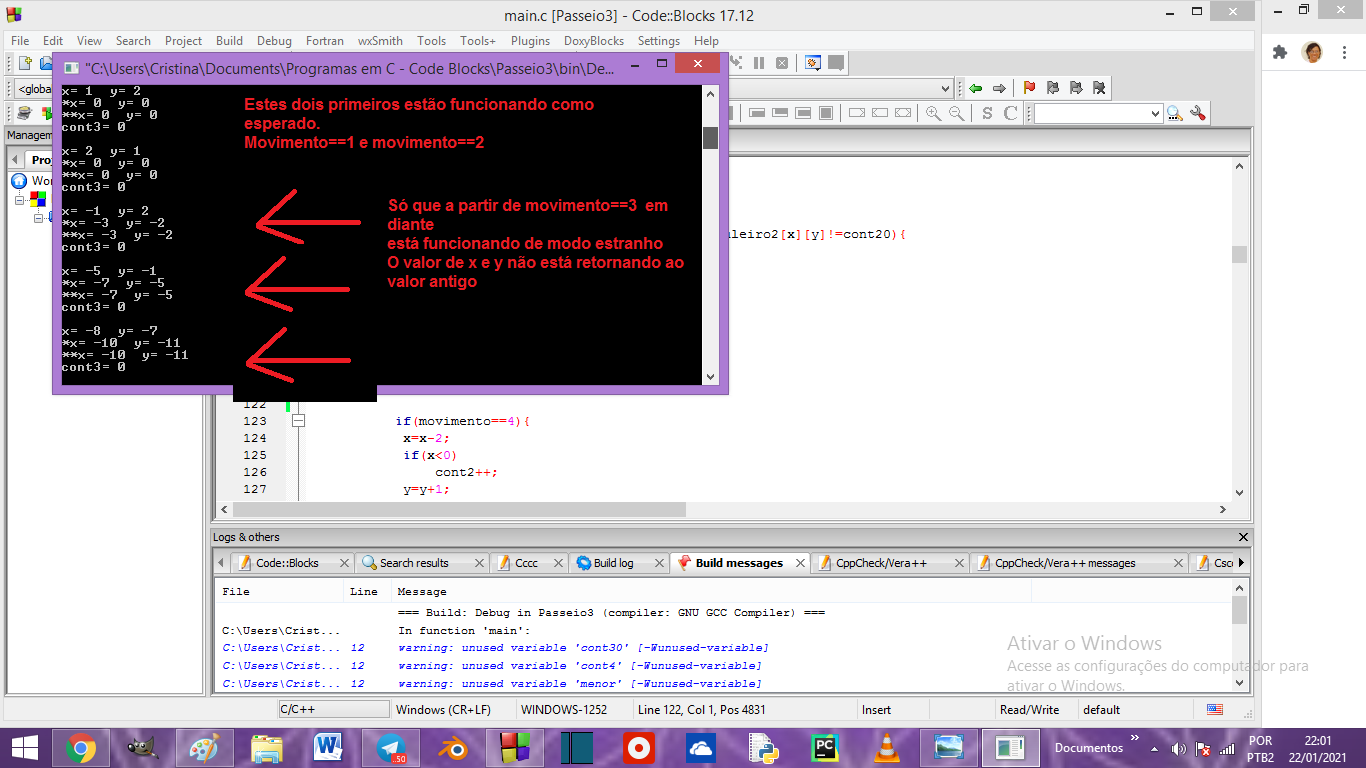Click the language flag in status bar
The width and height of the screenshot is (1366, 768).
tap(1215, 709)
